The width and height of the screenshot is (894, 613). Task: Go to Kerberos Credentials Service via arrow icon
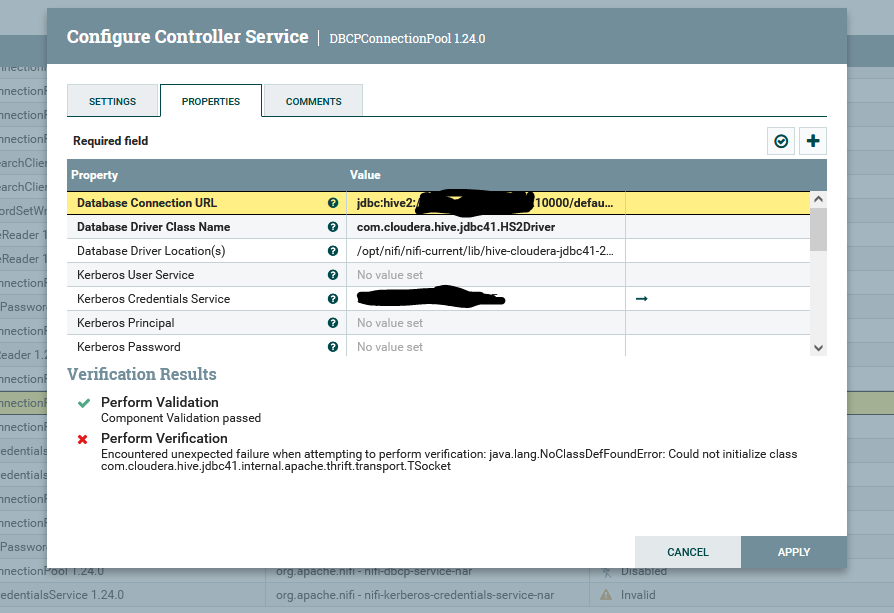[x=641, y=299]
